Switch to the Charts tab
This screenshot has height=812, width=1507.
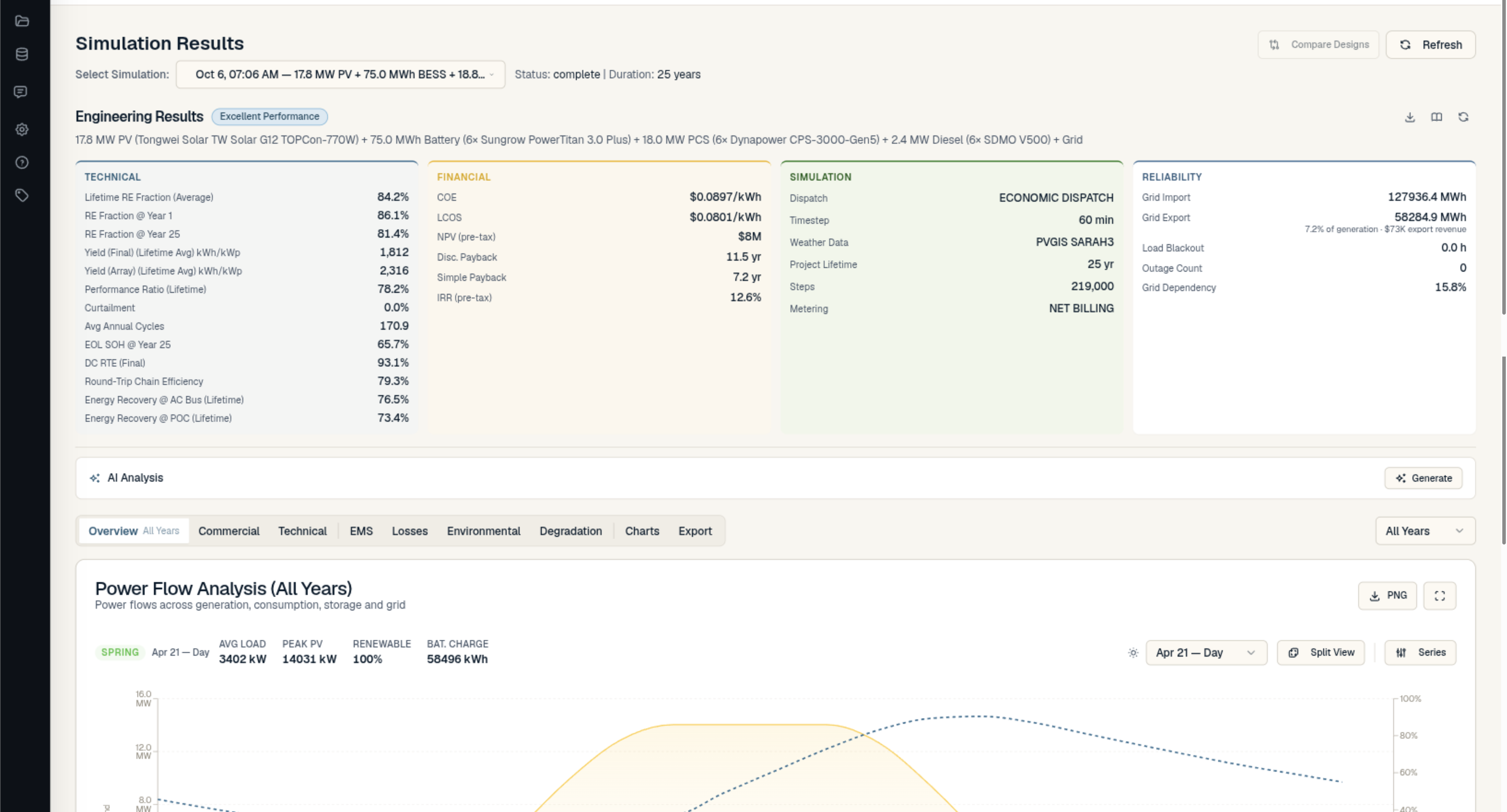point(642,531)
